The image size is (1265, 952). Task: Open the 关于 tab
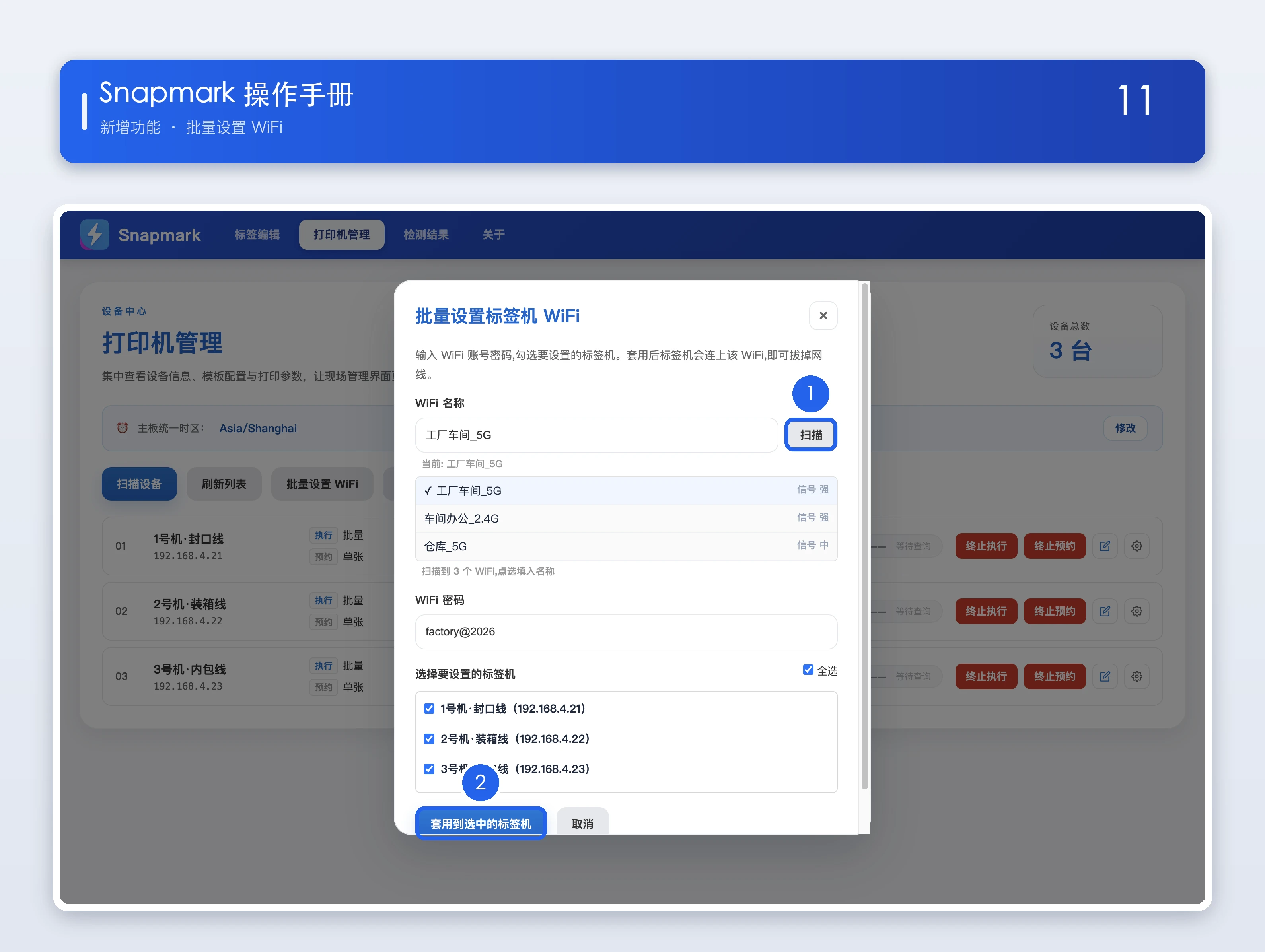click(x=493, y=235)
